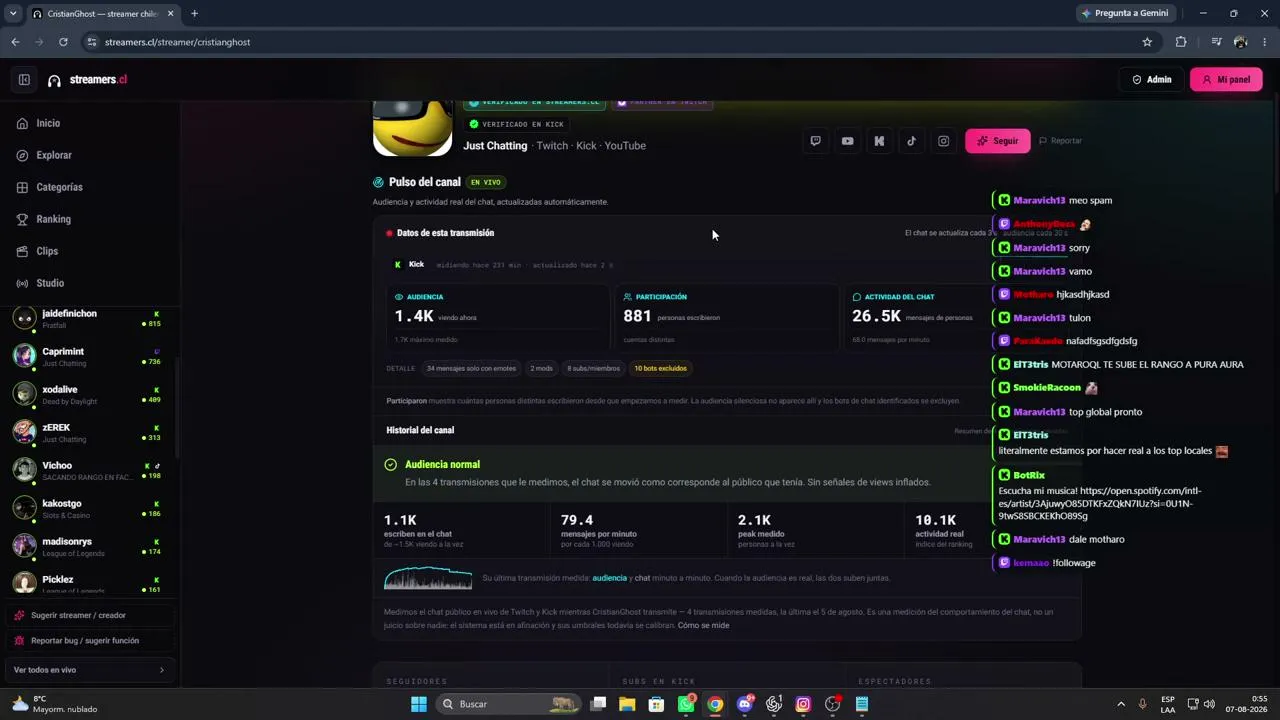Viewport: 1280px width, 720px height.
Task: Follow the streamer with Seguir button
Action: 998,141
